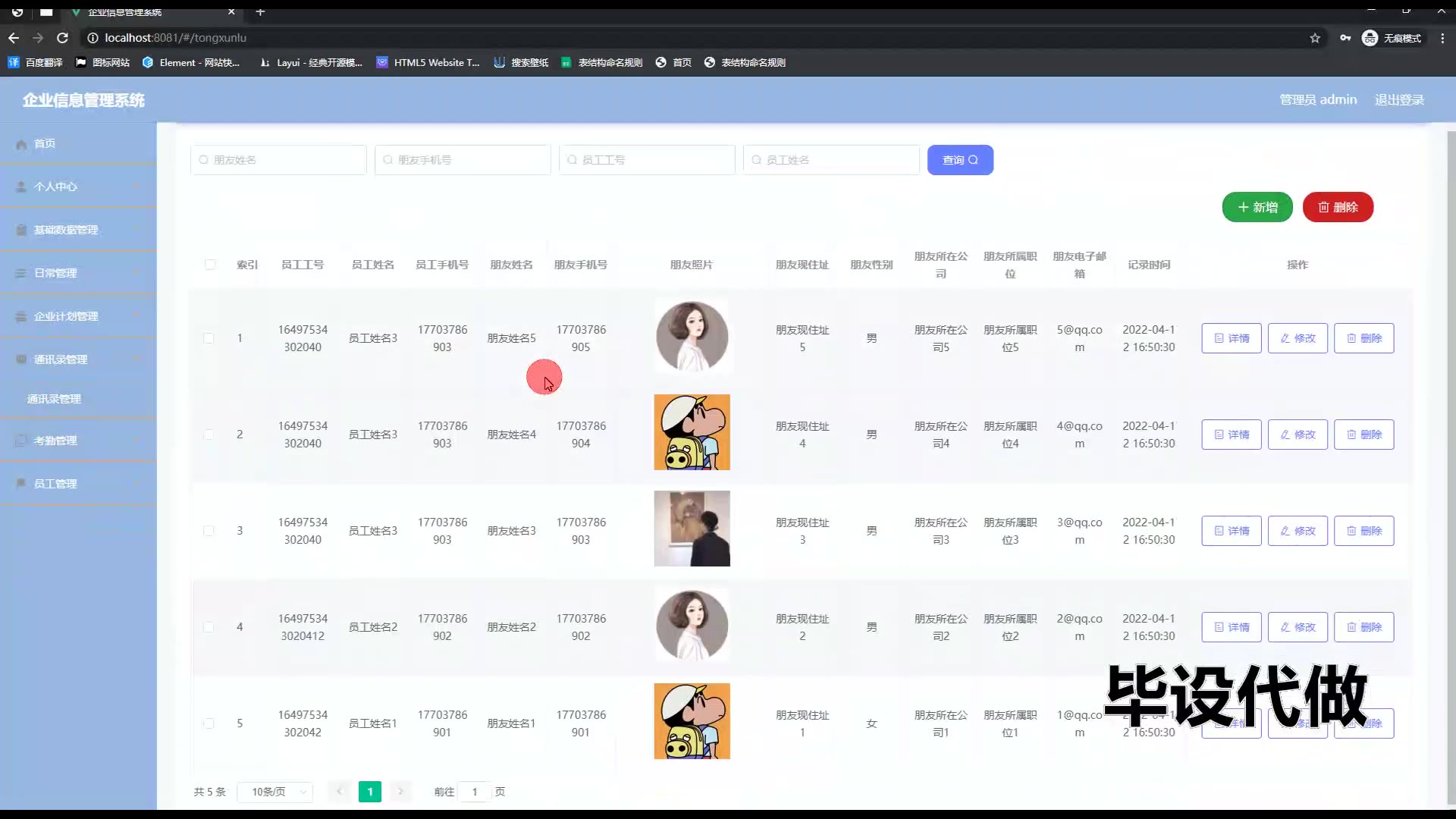Check the checkbox for row 1

click(x=209, y=338)
